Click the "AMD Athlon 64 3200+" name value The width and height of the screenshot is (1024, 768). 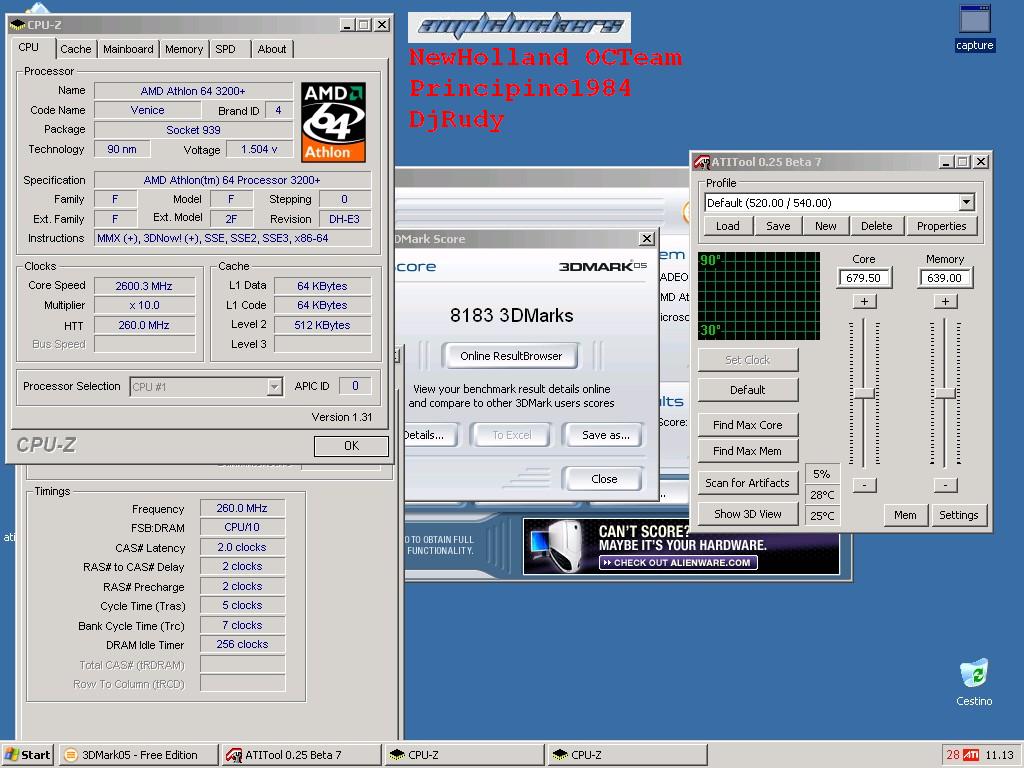(x=193, y=91)
